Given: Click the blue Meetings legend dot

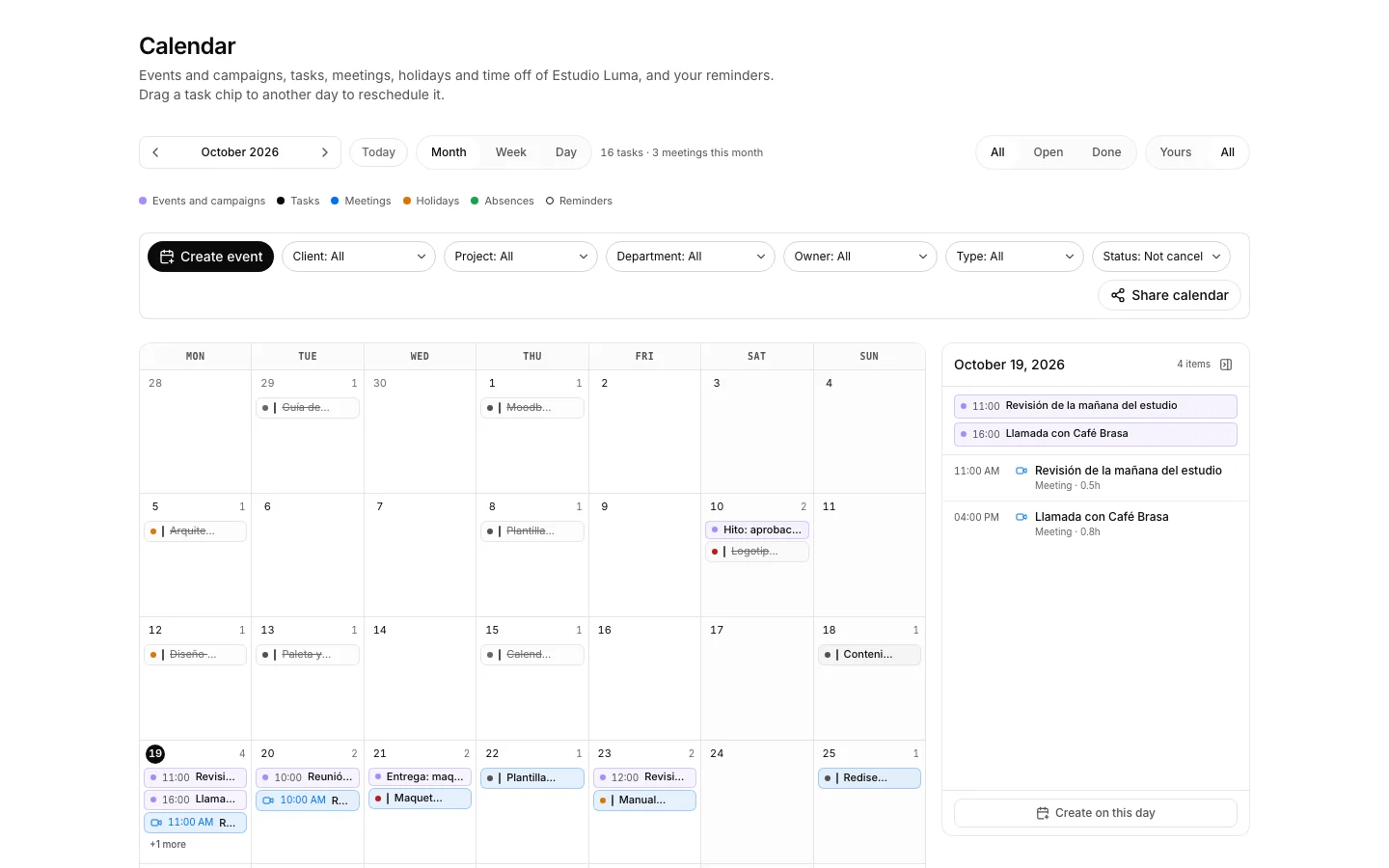Looking at the screenshot, I should [335, 201].
